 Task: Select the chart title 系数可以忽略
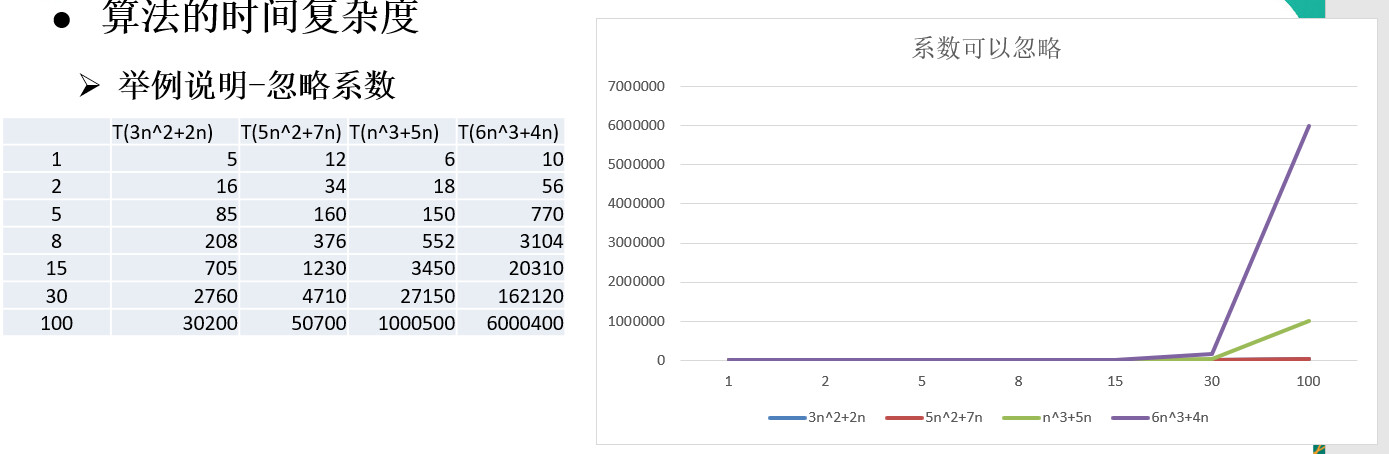coord(986,48)
